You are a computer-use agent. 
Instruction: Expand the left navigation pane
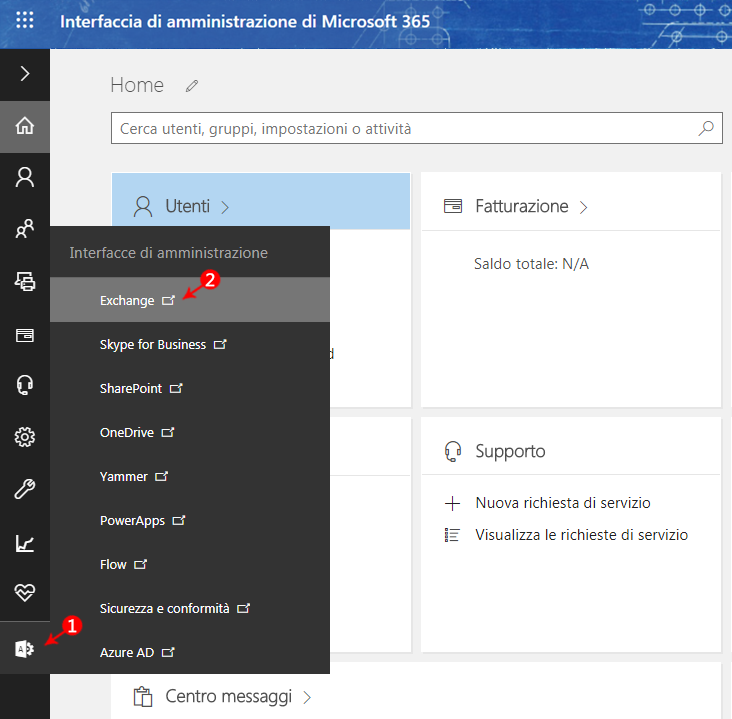[x=25, y=74]
